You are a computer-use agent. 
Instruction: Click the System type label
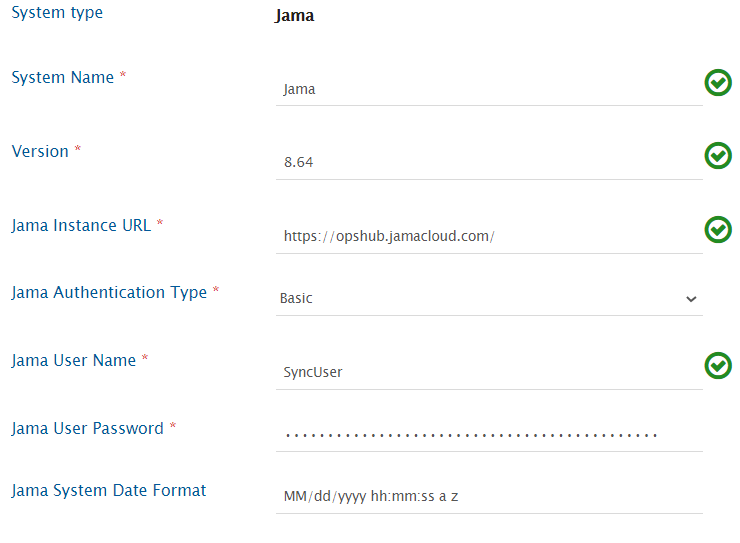point(57,13)
